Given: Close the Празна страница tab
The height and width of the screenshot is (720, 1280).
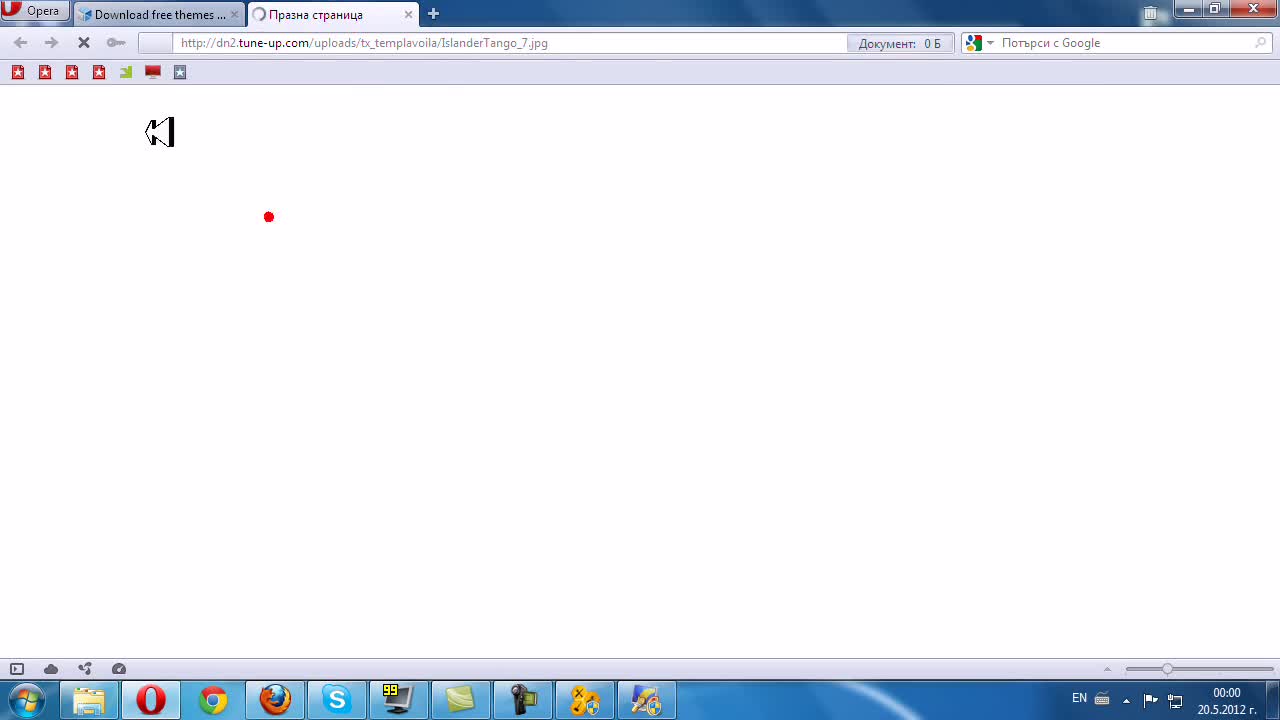Looking at the screenshot, I should (x=408, y=15).
